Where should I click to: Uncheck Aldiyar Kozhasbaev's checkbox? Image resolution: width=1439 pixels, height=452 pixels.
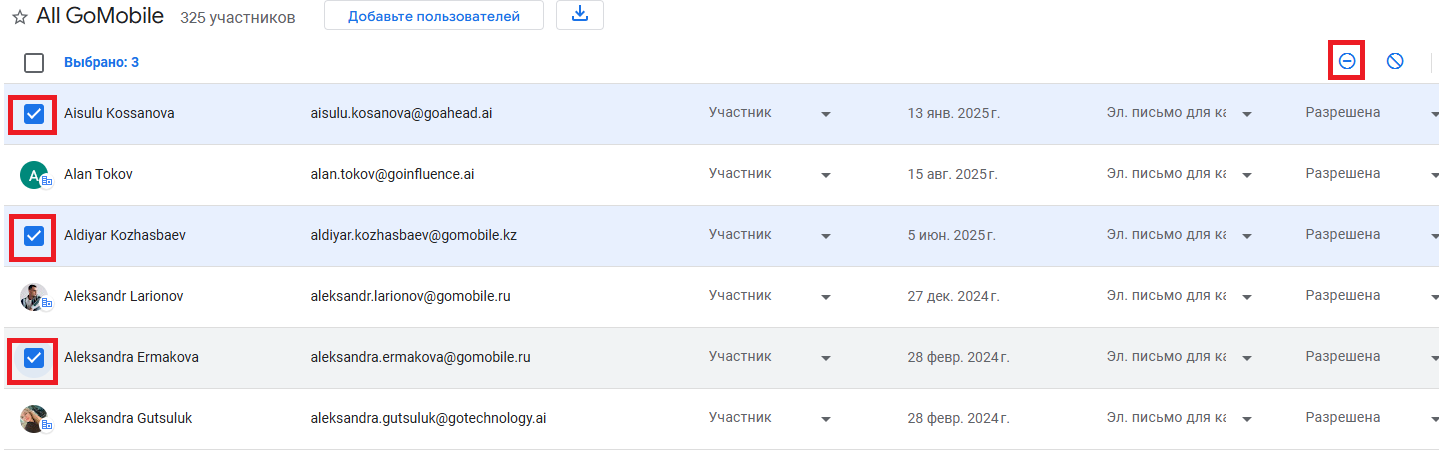tap(34, 236)
